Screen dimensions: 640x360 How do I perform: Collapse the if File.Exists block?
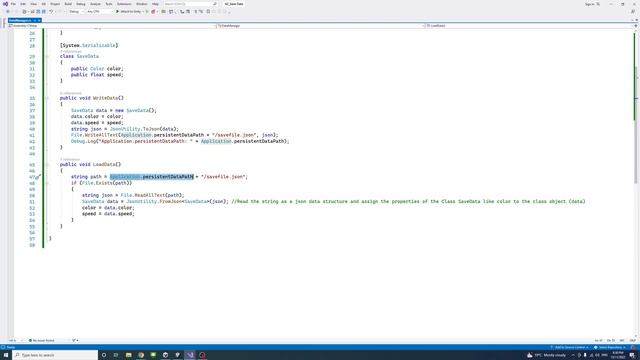(x=47, y=183)
